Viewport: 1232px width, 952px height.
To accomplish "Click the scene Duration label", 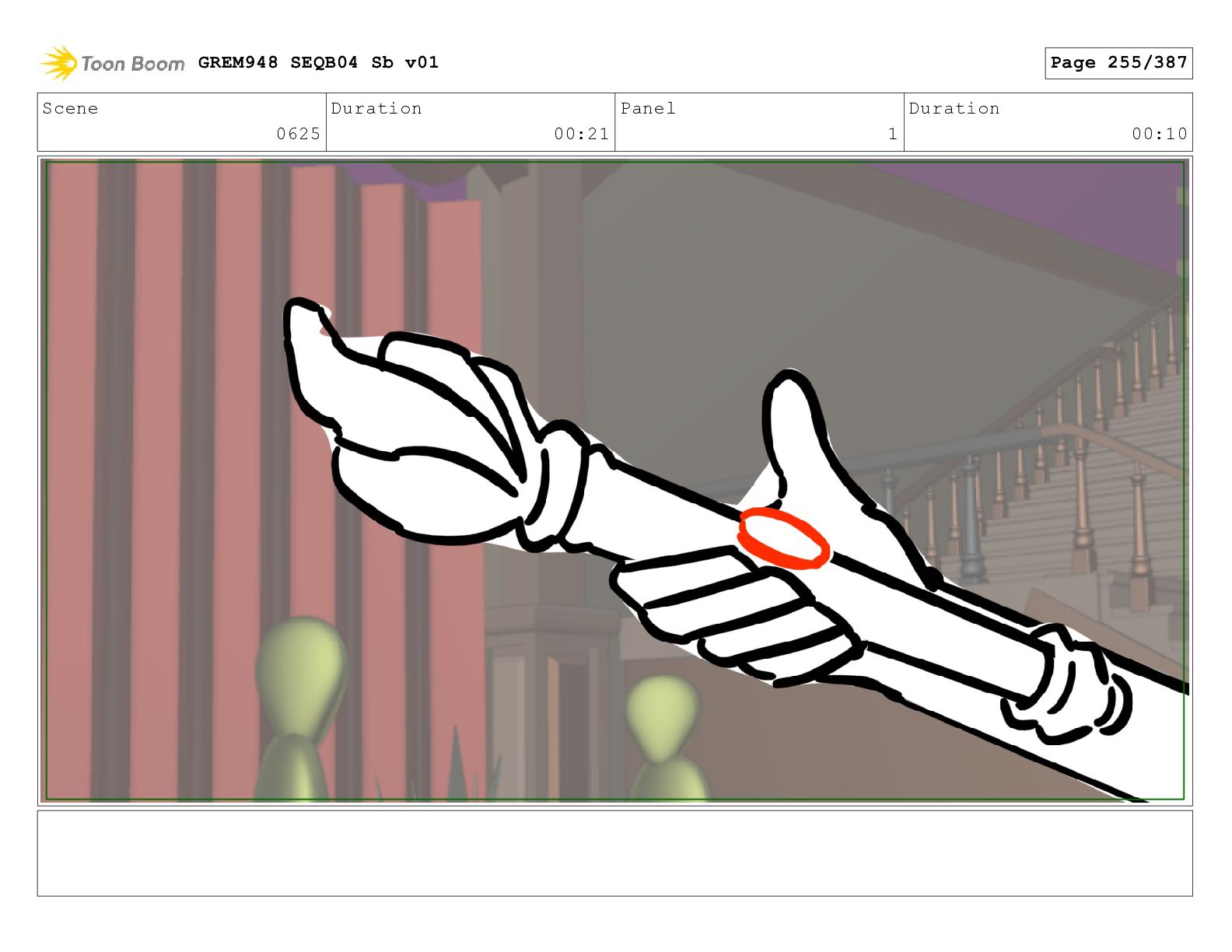I will 376,108.
